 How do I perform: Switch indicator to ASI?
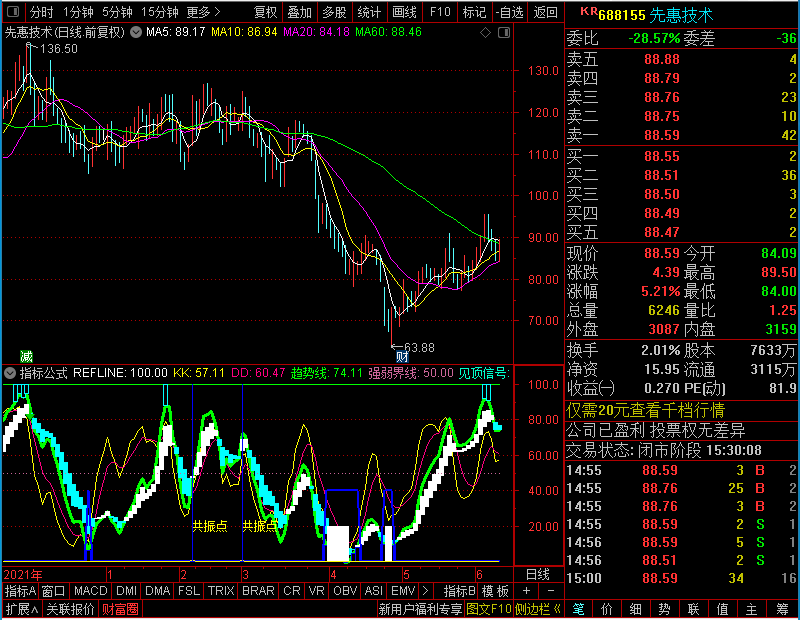click(x=373, y=591)
